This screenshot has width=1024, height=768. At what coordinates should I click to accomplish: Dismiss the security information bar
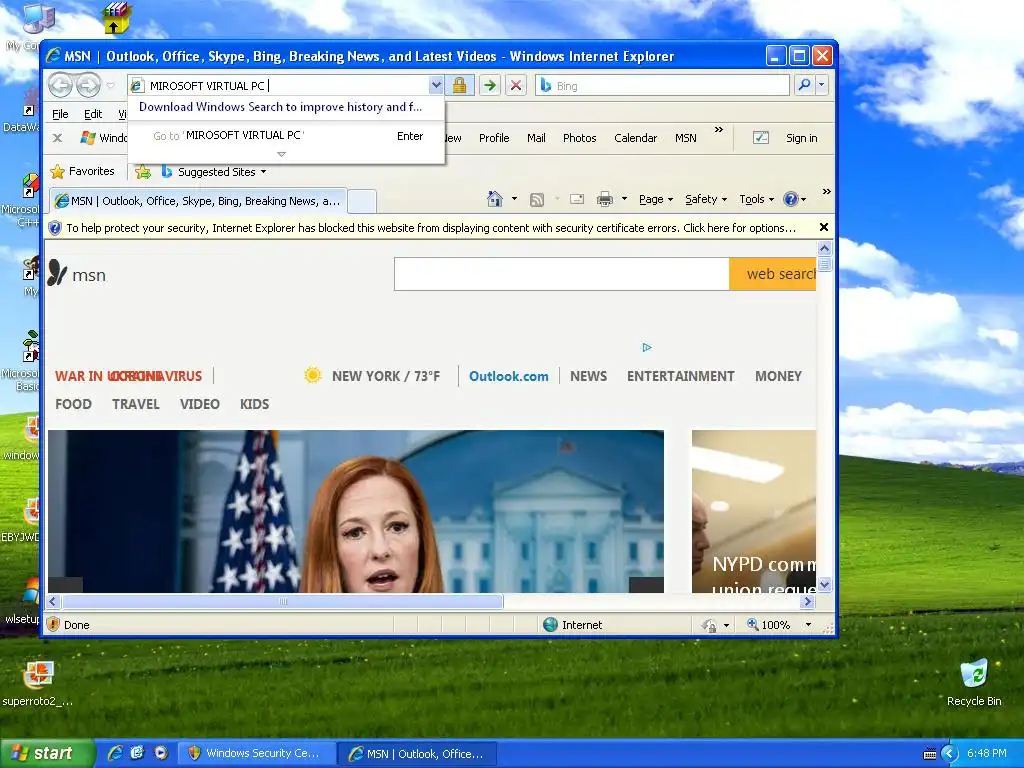click(x=824, y=227)
